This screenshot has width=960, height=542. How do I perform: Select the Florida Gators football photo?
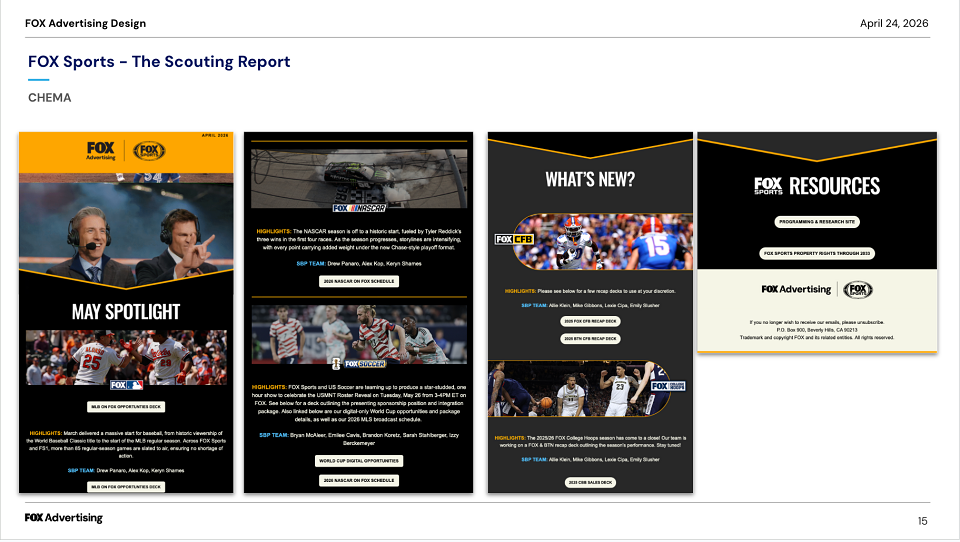click(x=603, y=242)
